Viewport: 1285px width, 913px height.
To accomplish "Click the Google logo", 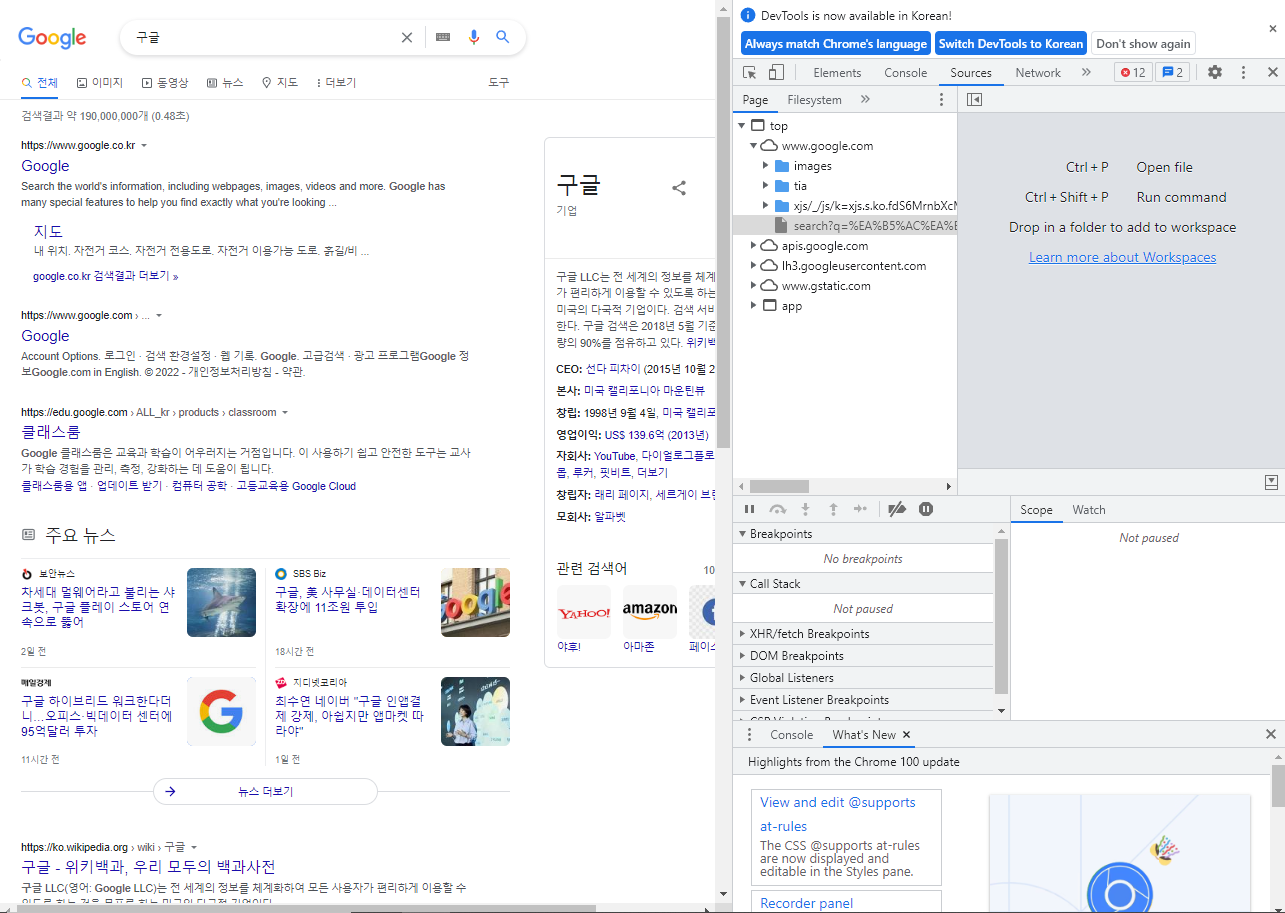I will click(52, 38).
